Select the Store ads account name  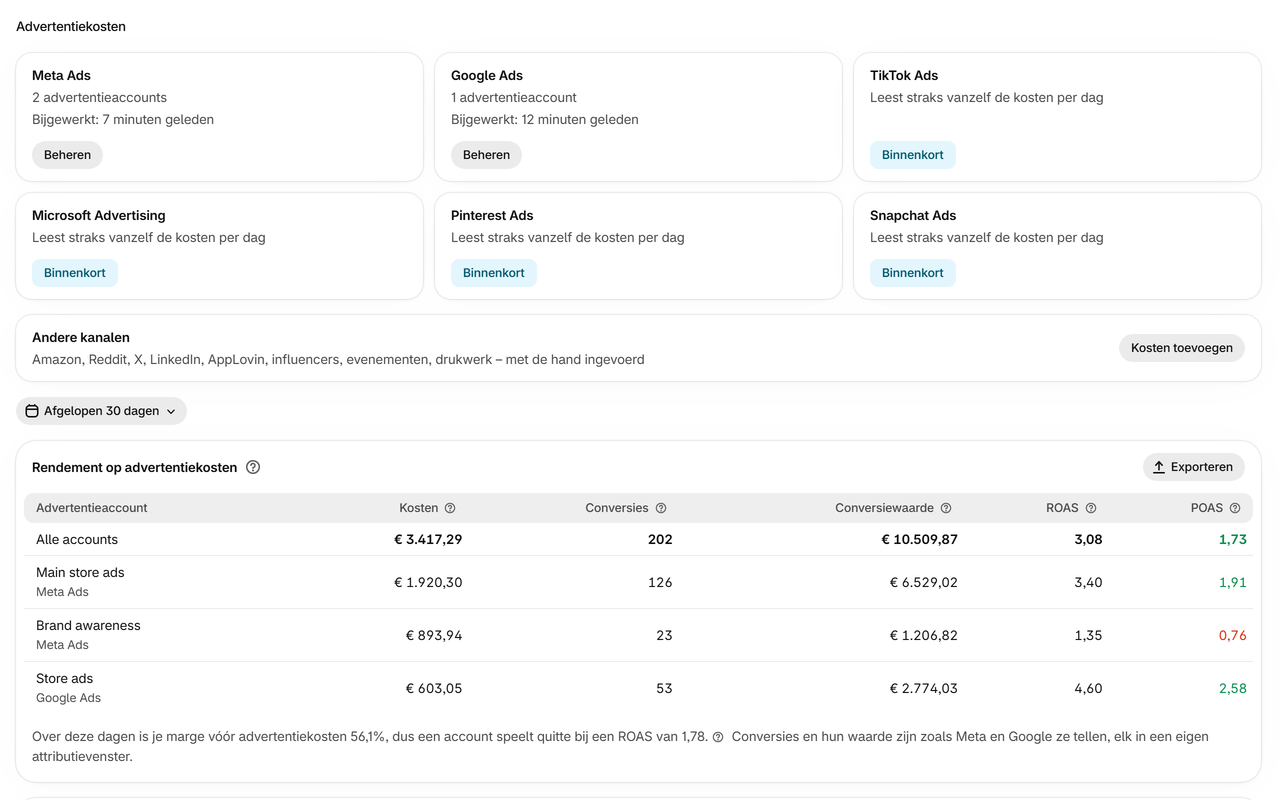65,679
